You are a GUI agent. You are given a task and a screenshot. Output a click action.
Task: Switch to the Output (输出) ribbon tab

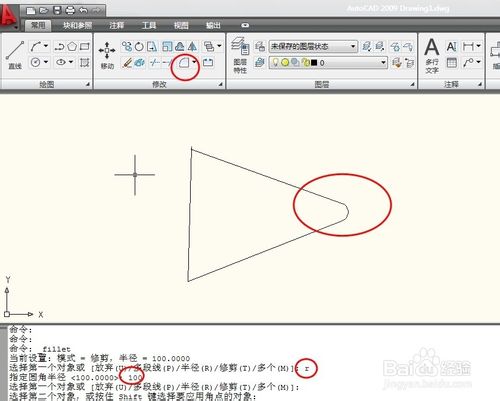point(213,25)
